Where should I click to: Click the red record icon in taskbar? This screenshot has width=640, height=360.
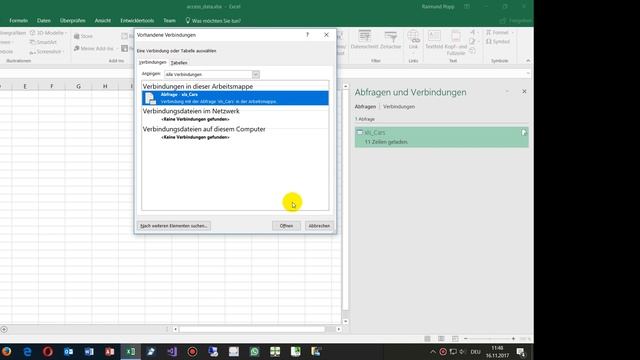192,351
